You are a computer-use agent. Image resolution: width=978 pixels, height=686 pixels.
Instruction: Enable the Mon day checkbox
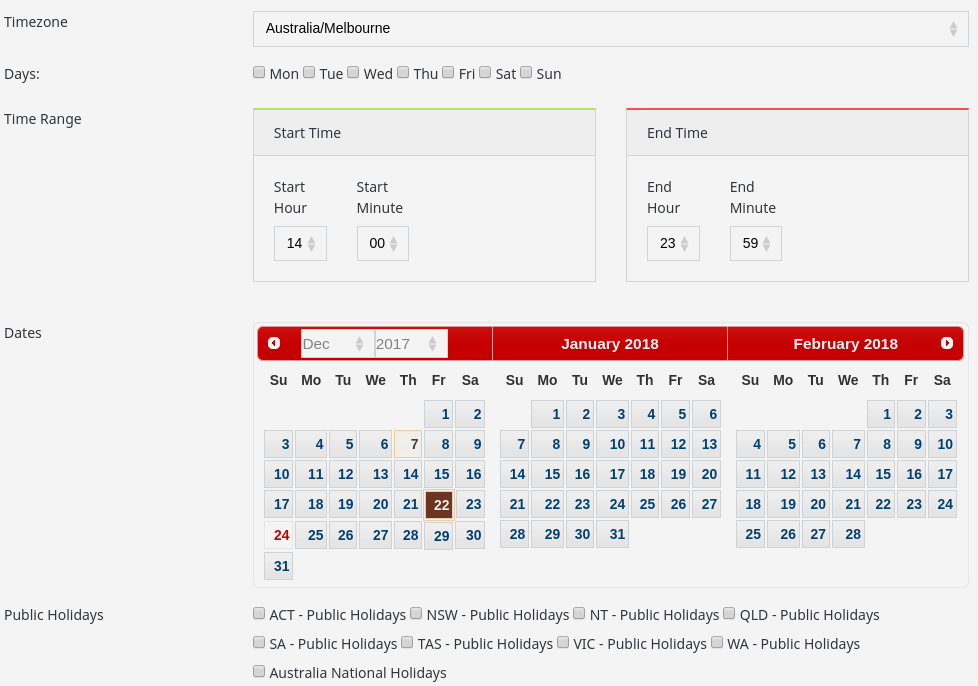pos(259,72)
